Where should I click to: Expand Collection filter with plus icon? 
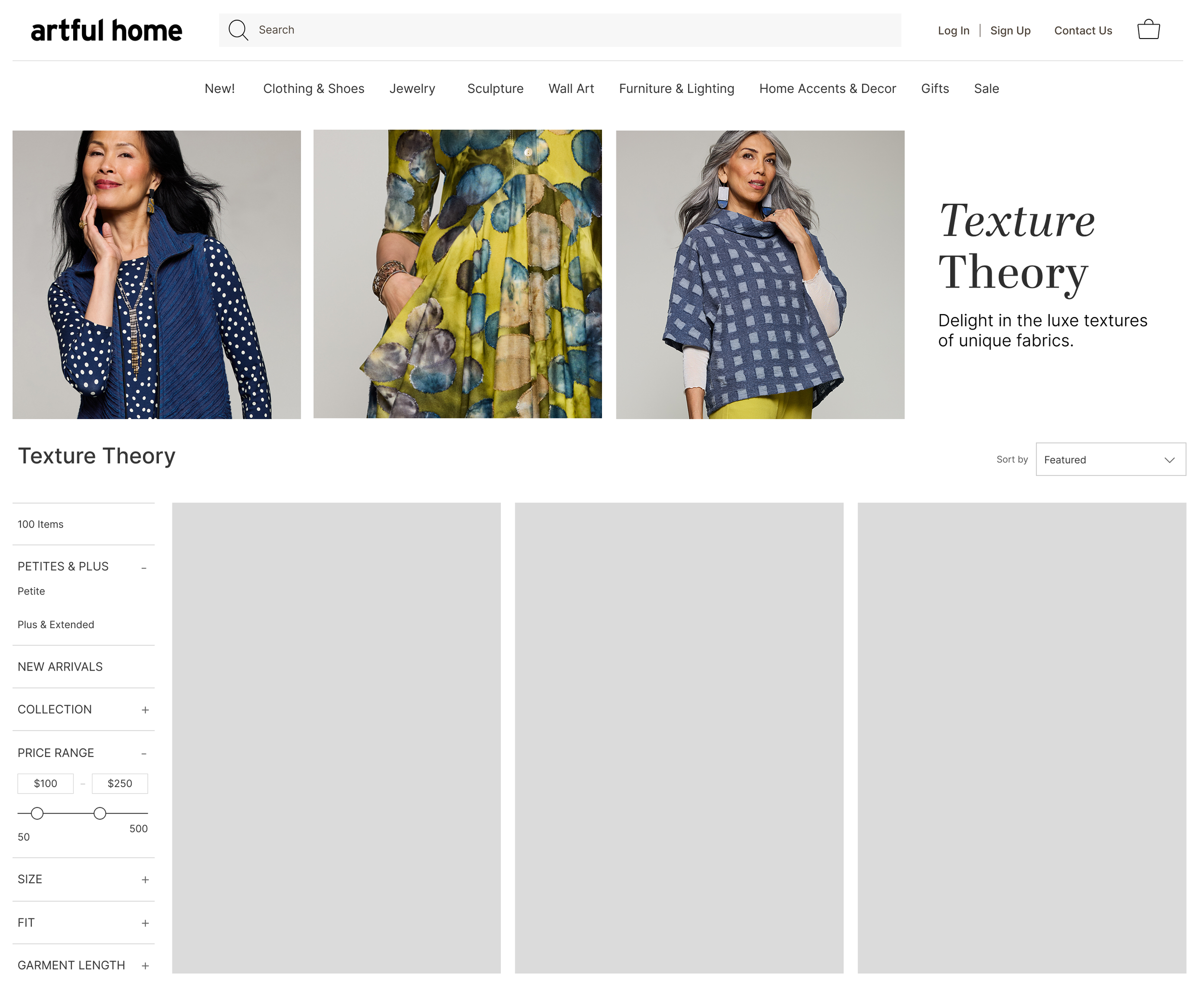(145, 710)
